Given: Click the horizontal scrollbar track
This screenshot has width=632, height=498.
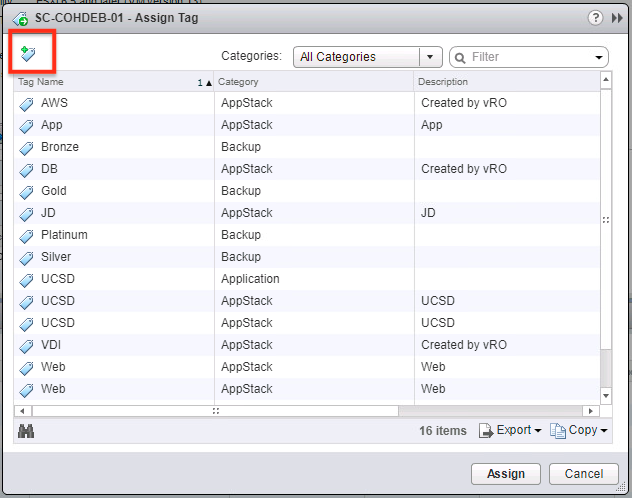Looking at the screenshot, I should coord(490,411).
